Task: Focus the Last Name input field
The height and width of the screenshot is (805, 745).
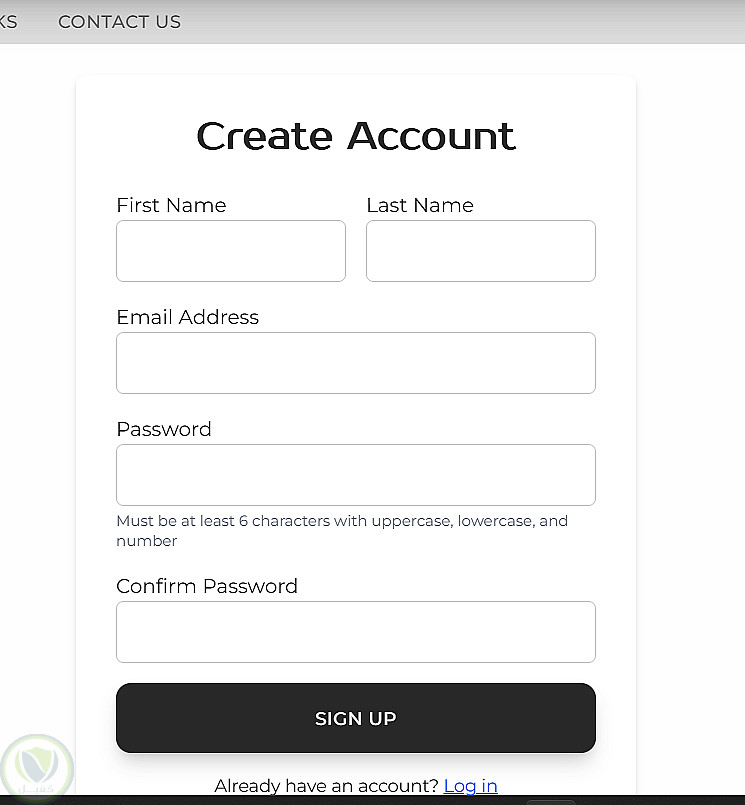Action: (481, 251)
